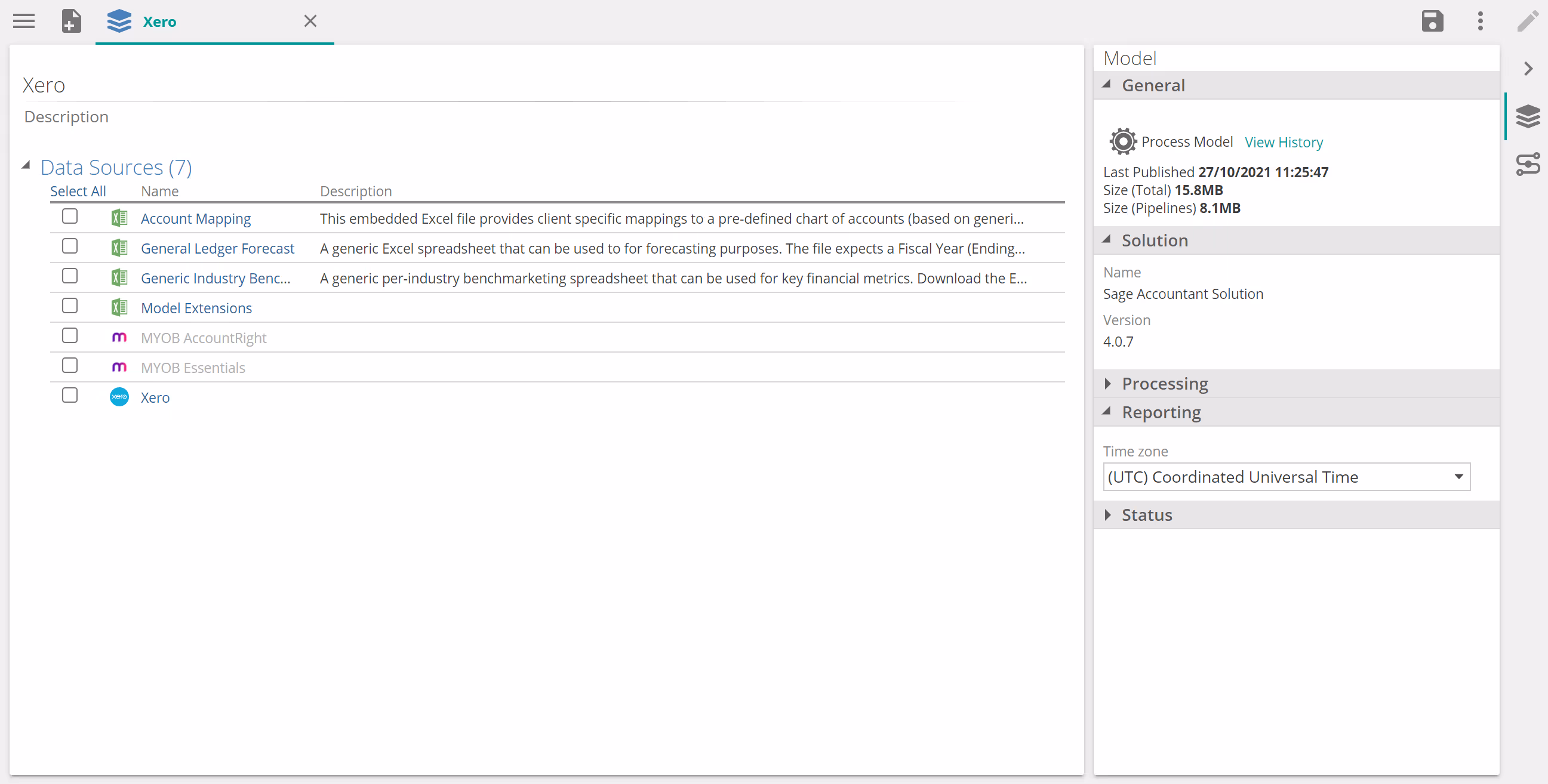
Task: Tick the Model Extensions checkbox
Action: [x=70, y=306]
